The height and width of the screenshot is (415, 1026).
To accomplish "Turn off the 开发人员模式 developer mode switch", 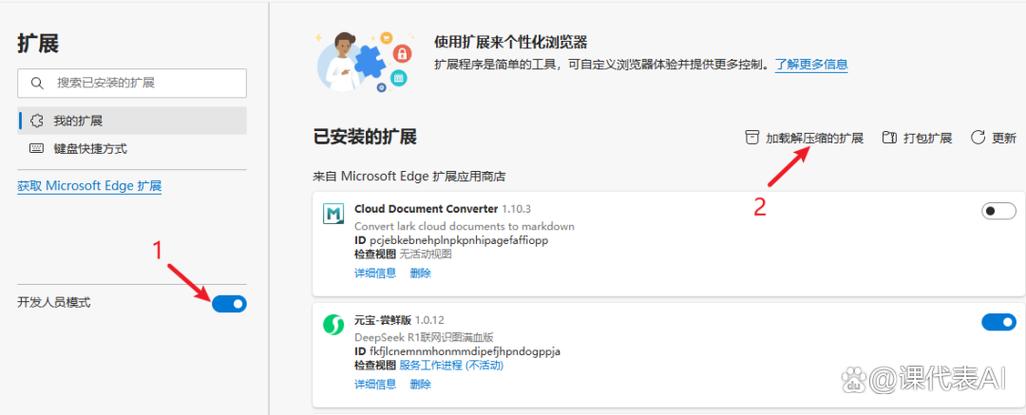I will tap(229, 303).
